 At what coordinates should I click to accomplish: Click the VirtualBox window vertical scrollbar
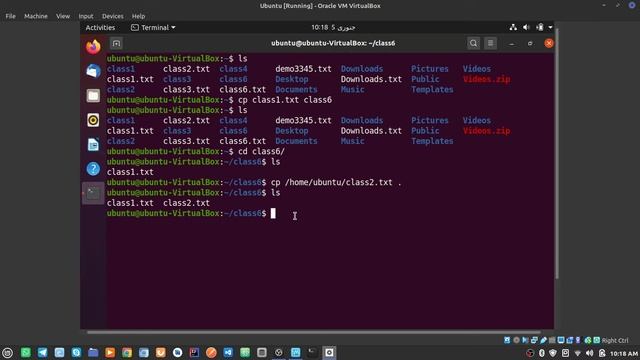(x=556, y=154)
